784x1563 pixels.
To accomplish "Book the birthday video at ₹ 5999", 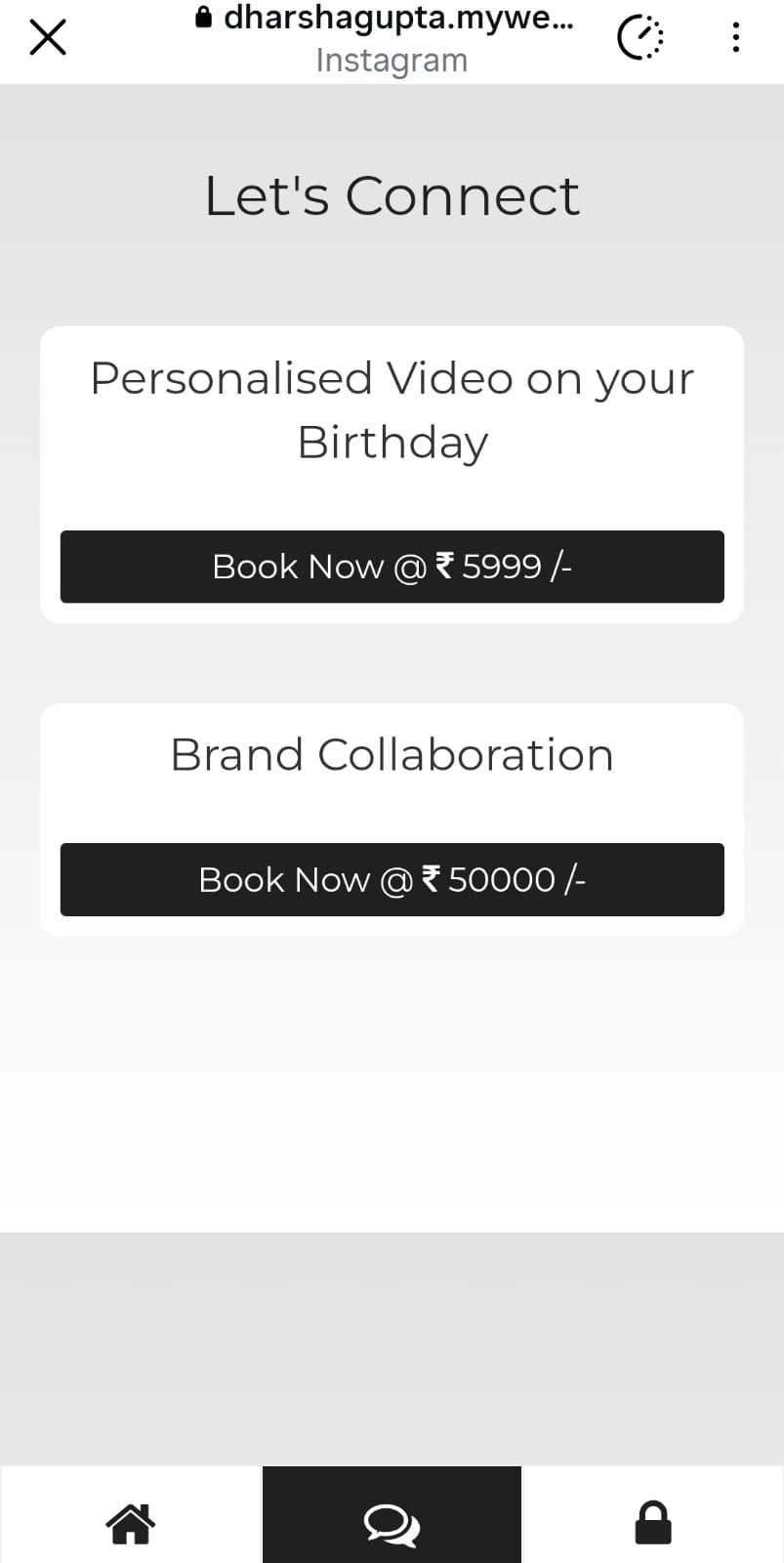I will 392,567.
